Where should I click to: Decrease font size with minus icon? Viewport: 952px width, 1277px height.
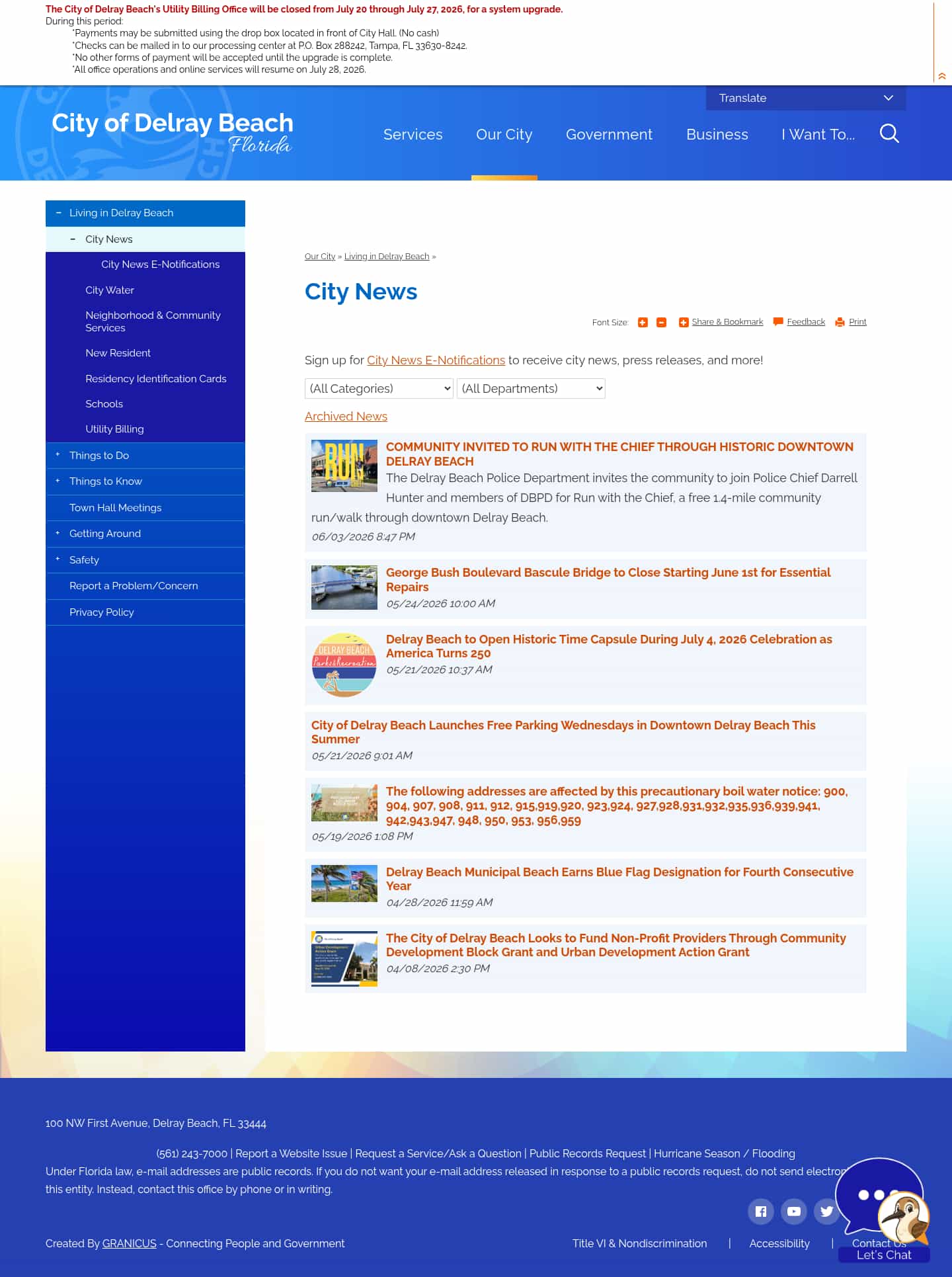pos(661,322)
